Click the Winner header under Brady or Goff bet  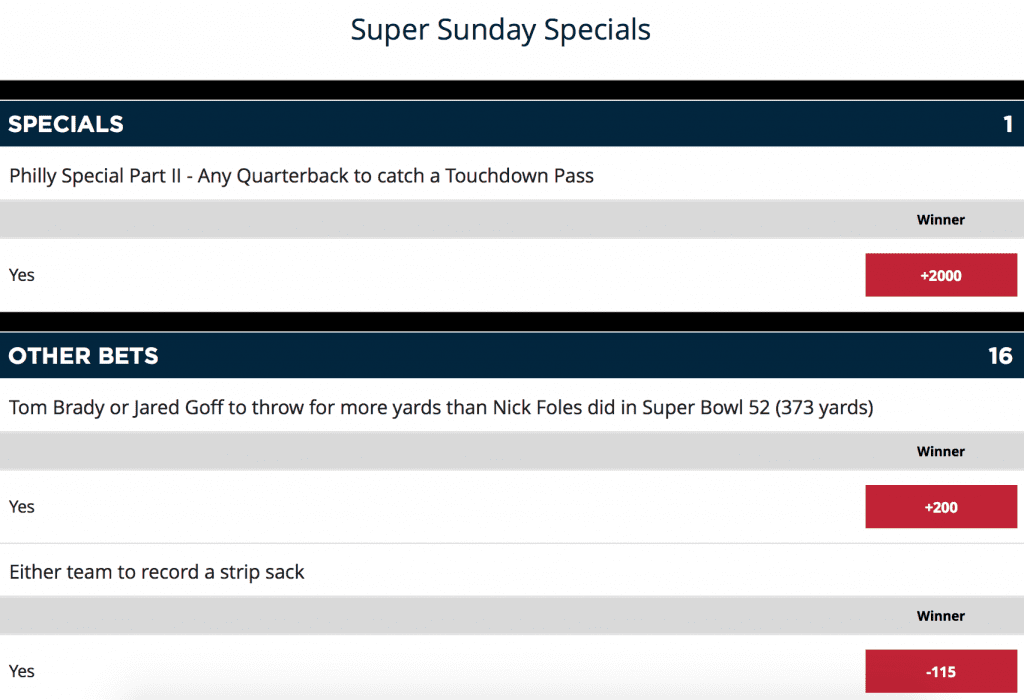click(x=940, y=452)
